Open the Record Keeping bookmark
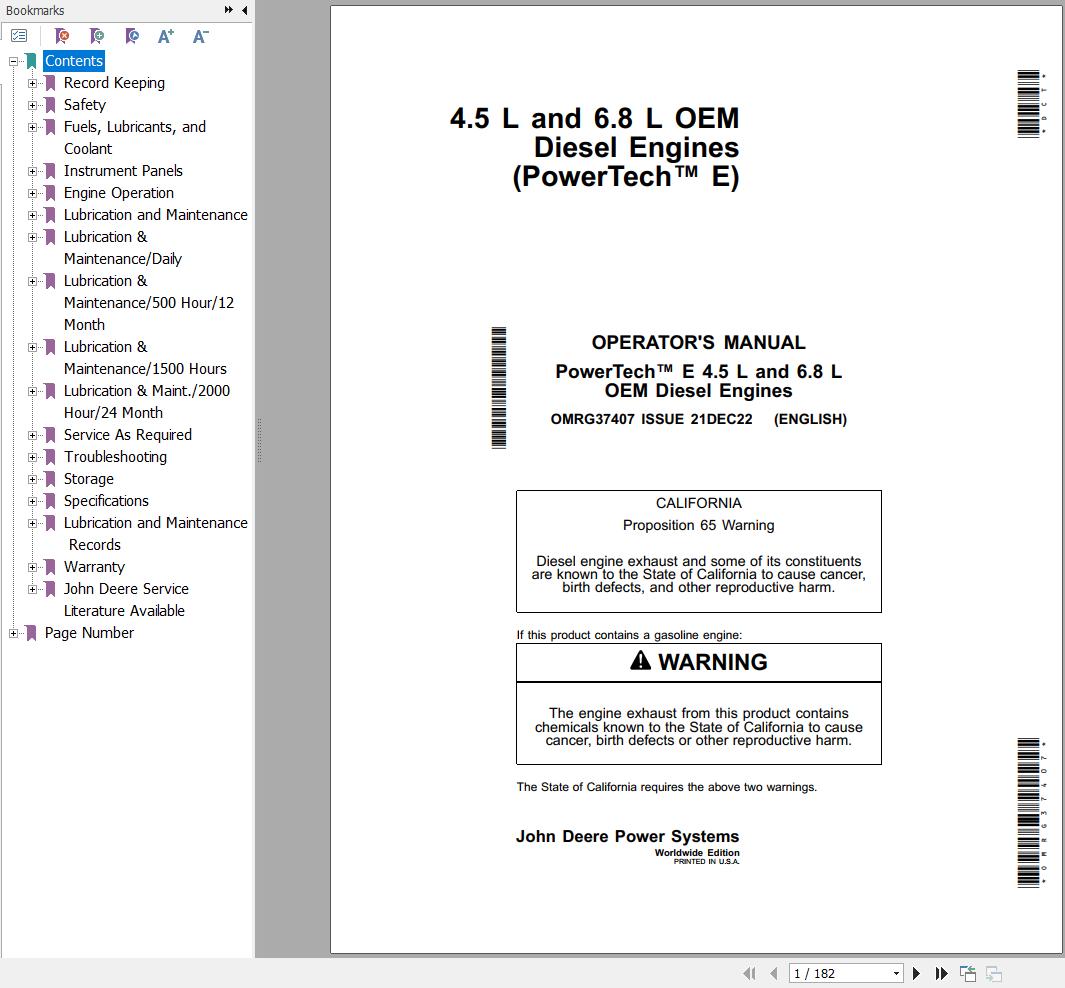 tap(114, 83)
